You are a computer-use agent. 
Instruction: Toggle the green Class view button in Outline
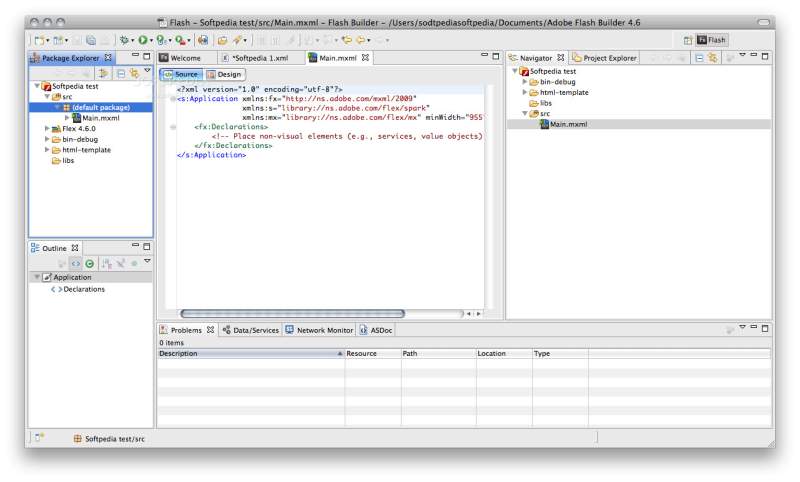[90, 264]
